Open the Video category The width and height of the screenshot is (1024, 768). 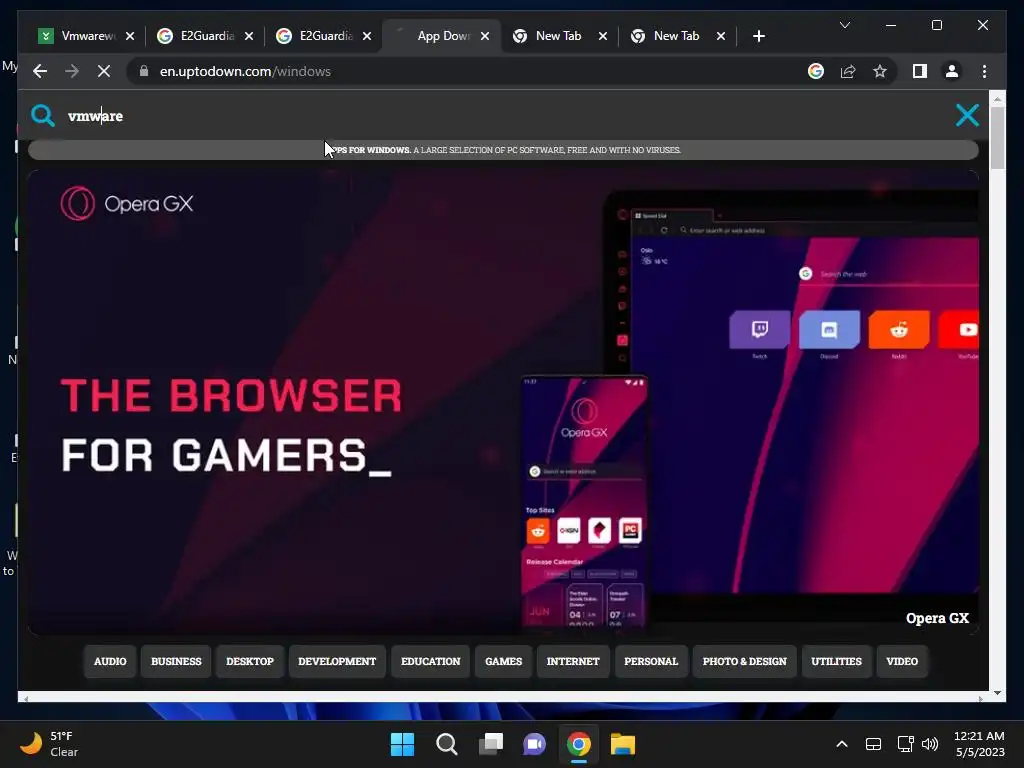click(902, 661)
